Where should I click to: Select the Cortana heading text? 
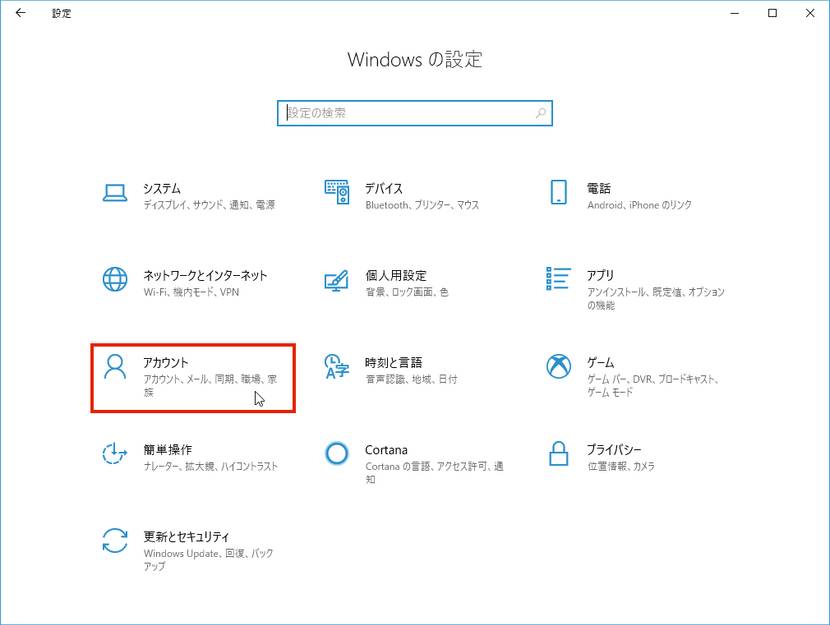click(386, 450)
